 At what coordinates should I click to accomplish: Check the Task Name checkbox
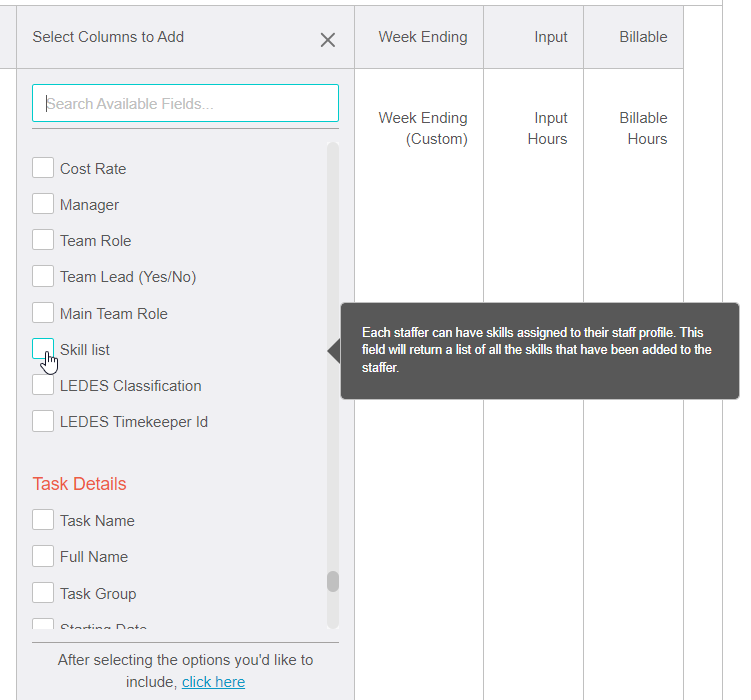click(43, 520)
